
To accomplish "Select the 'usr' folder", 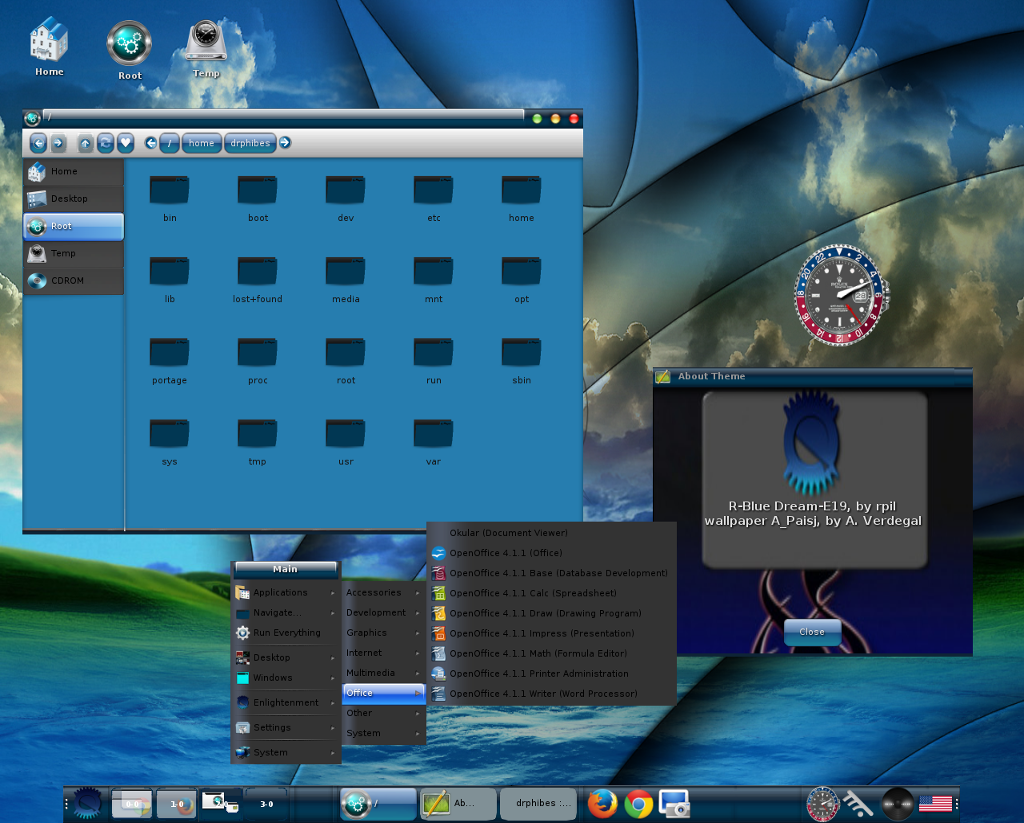I will [345, 442].
